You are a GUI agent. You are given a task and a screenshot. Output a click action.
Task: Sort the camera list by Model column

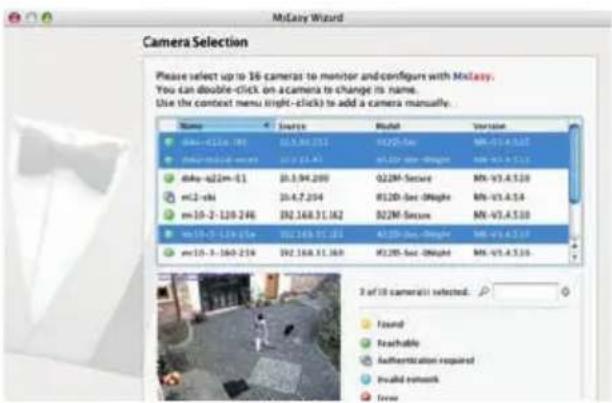coord(422,126)
